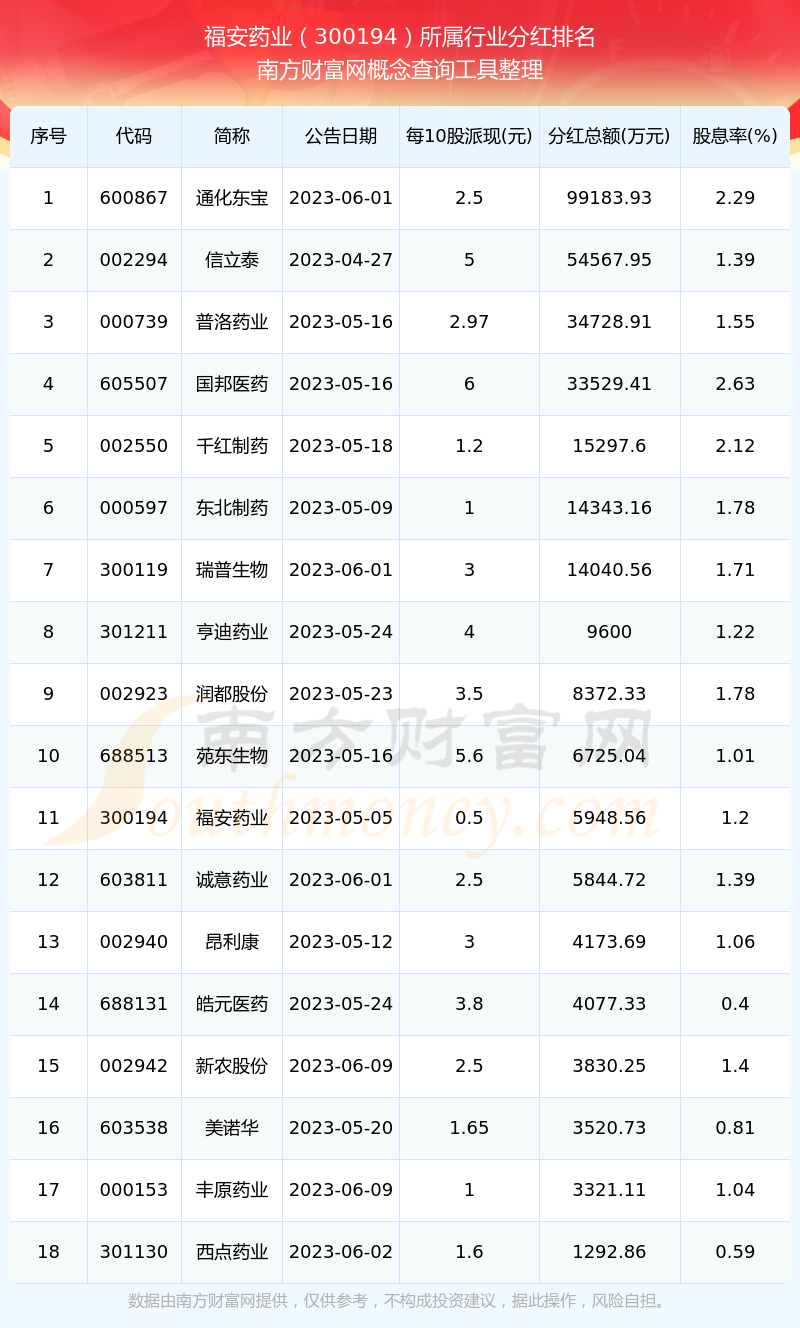Click stock code 002550
The image size is (800, 1328).
pos(134,446)
